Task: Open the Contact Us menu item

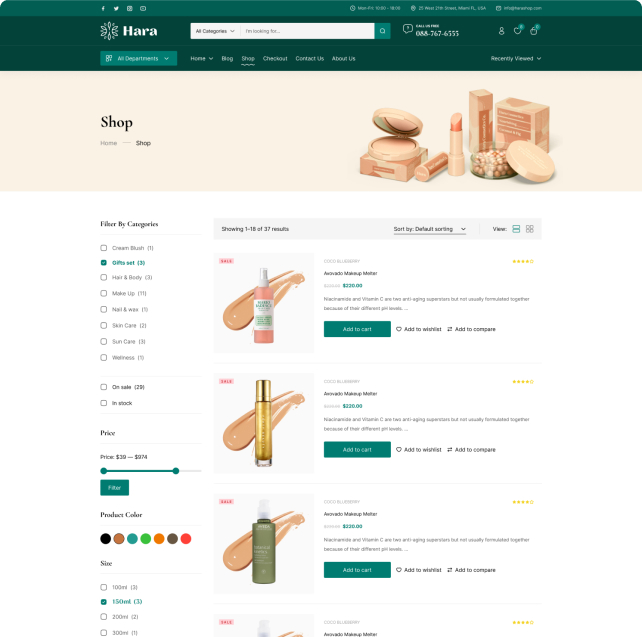Action: coord(310,59)
